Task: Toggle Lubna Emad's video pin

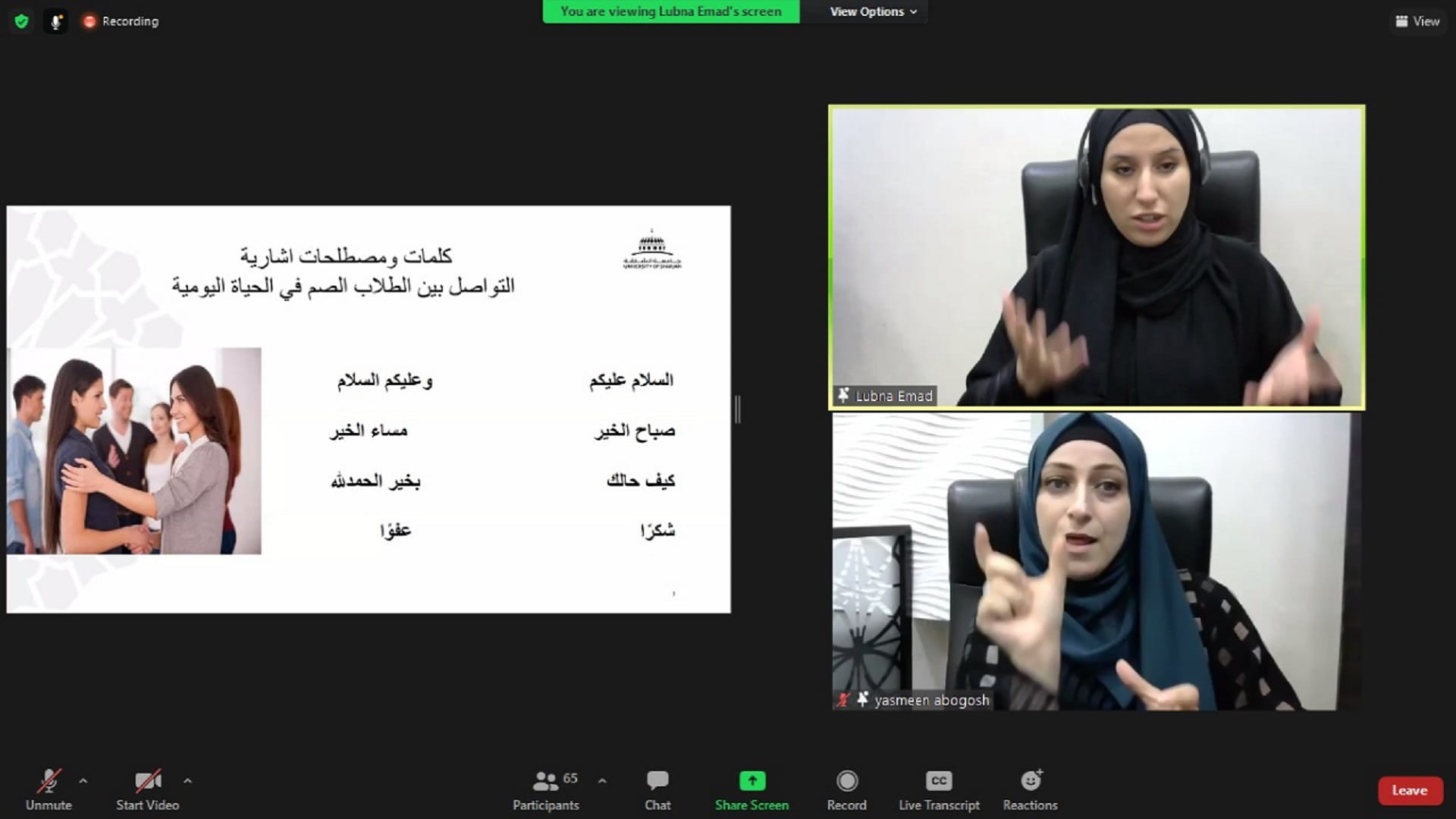Action: pos(843,395)
